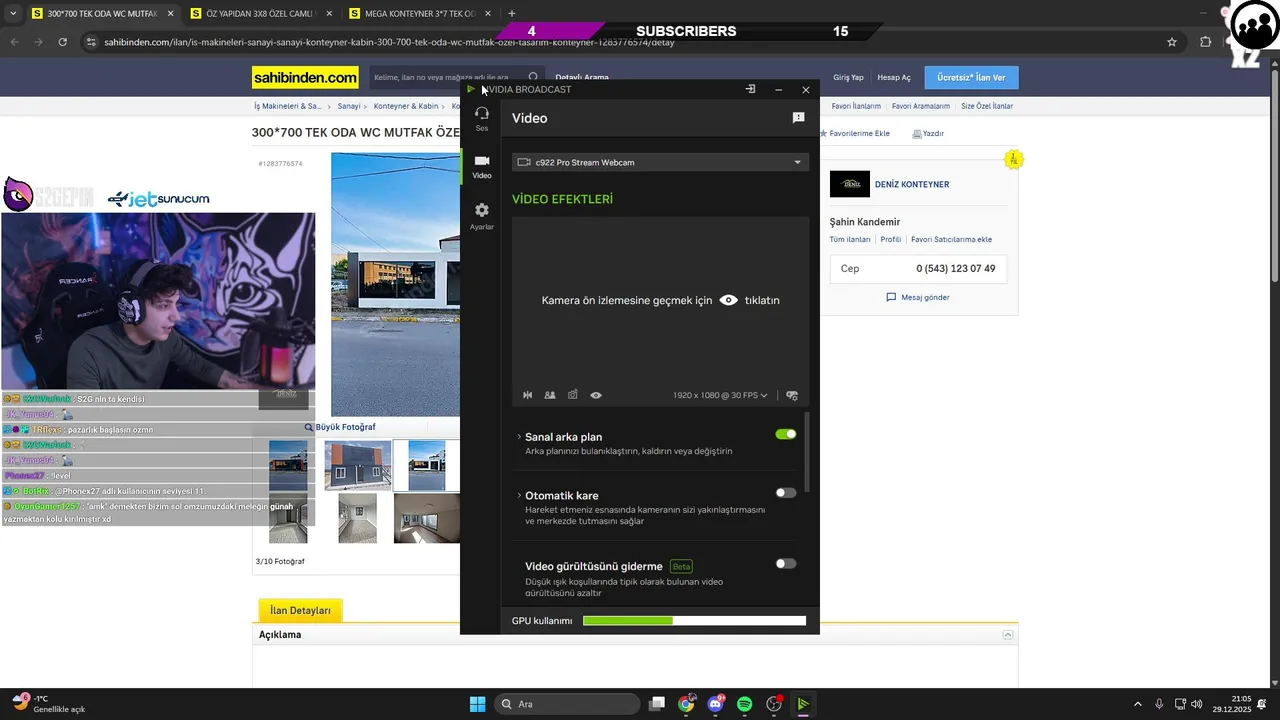Click the Hesap Aç link
Viewport: 1280px width, 720px height.
pos(894,77)
